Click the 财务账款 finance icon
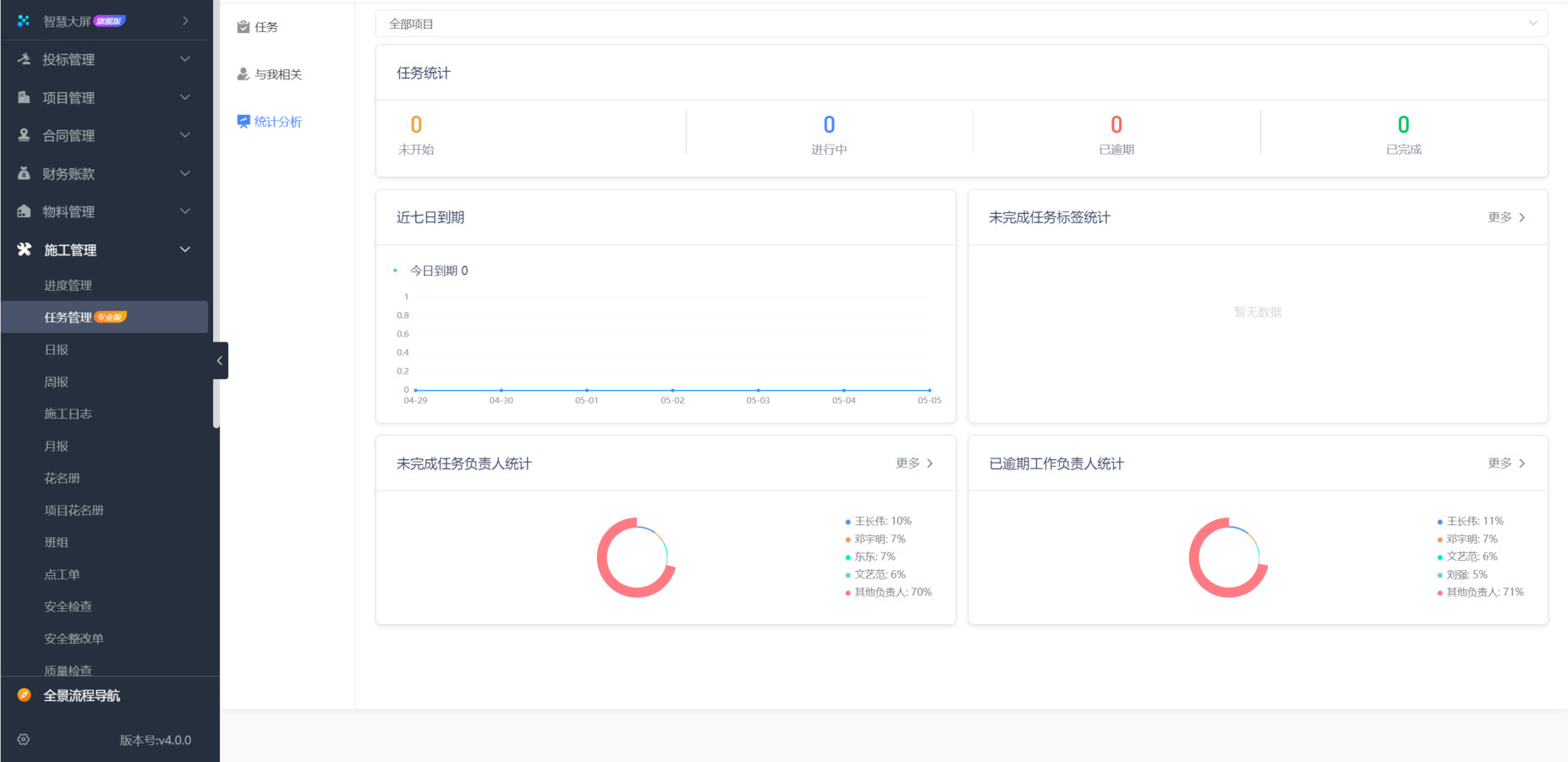Screen dimensions: 1568x762 [x=22, y=173]
